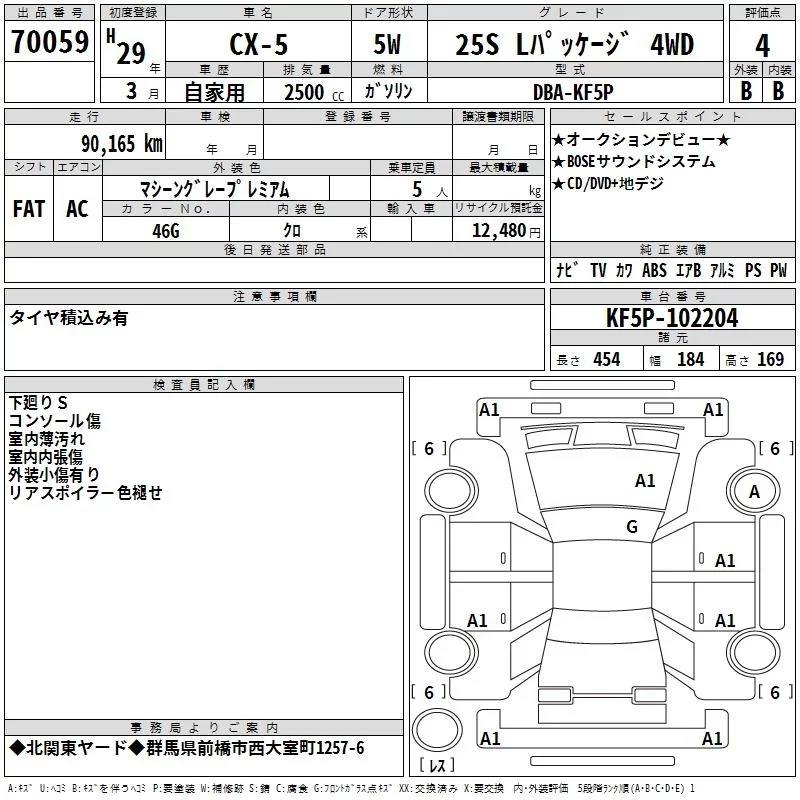800x800 pixels.
Task: Click interior color クロ
Action: point(292,231)
